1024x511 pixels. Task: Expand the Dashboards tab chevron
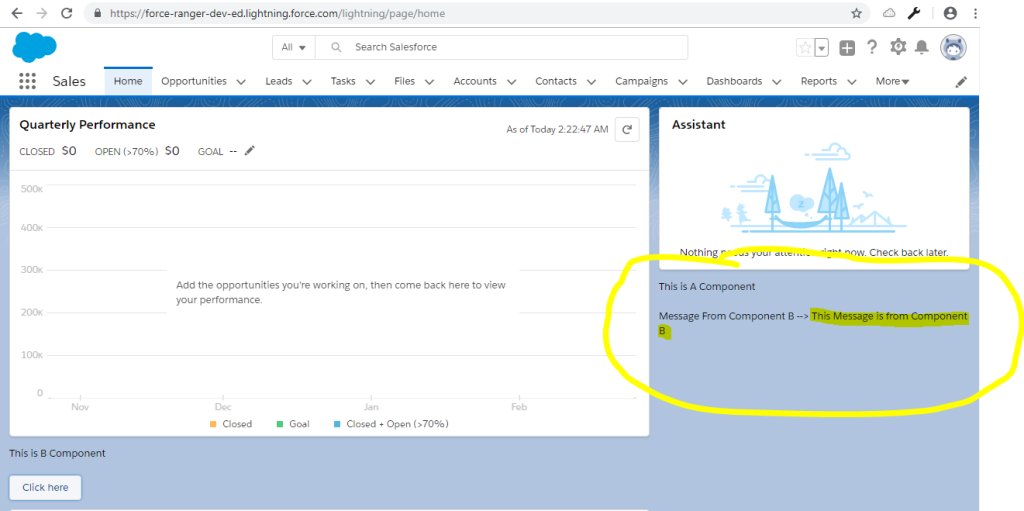(776, 82)
